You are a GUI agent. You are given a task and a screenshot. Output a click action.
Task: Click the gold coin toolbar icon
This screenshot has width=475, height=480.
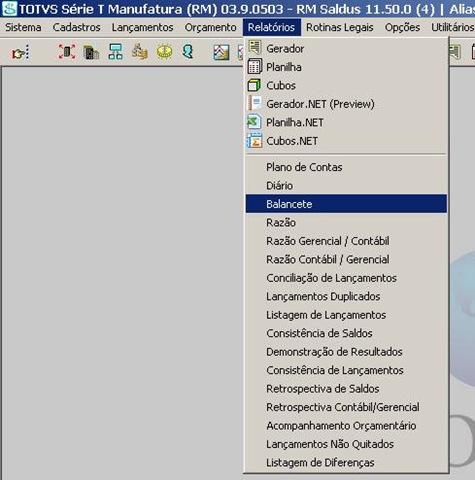164,52
